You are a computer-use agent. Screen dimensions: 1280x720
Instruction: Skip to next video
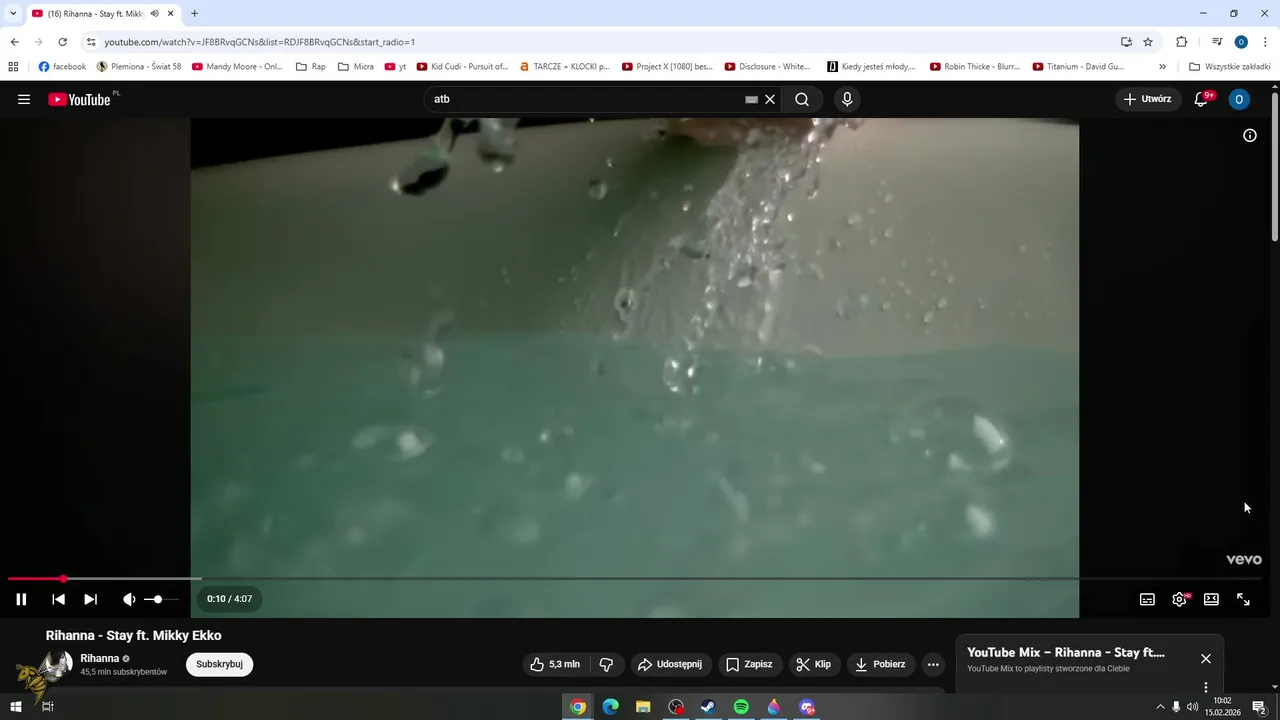tap(91, 599)
